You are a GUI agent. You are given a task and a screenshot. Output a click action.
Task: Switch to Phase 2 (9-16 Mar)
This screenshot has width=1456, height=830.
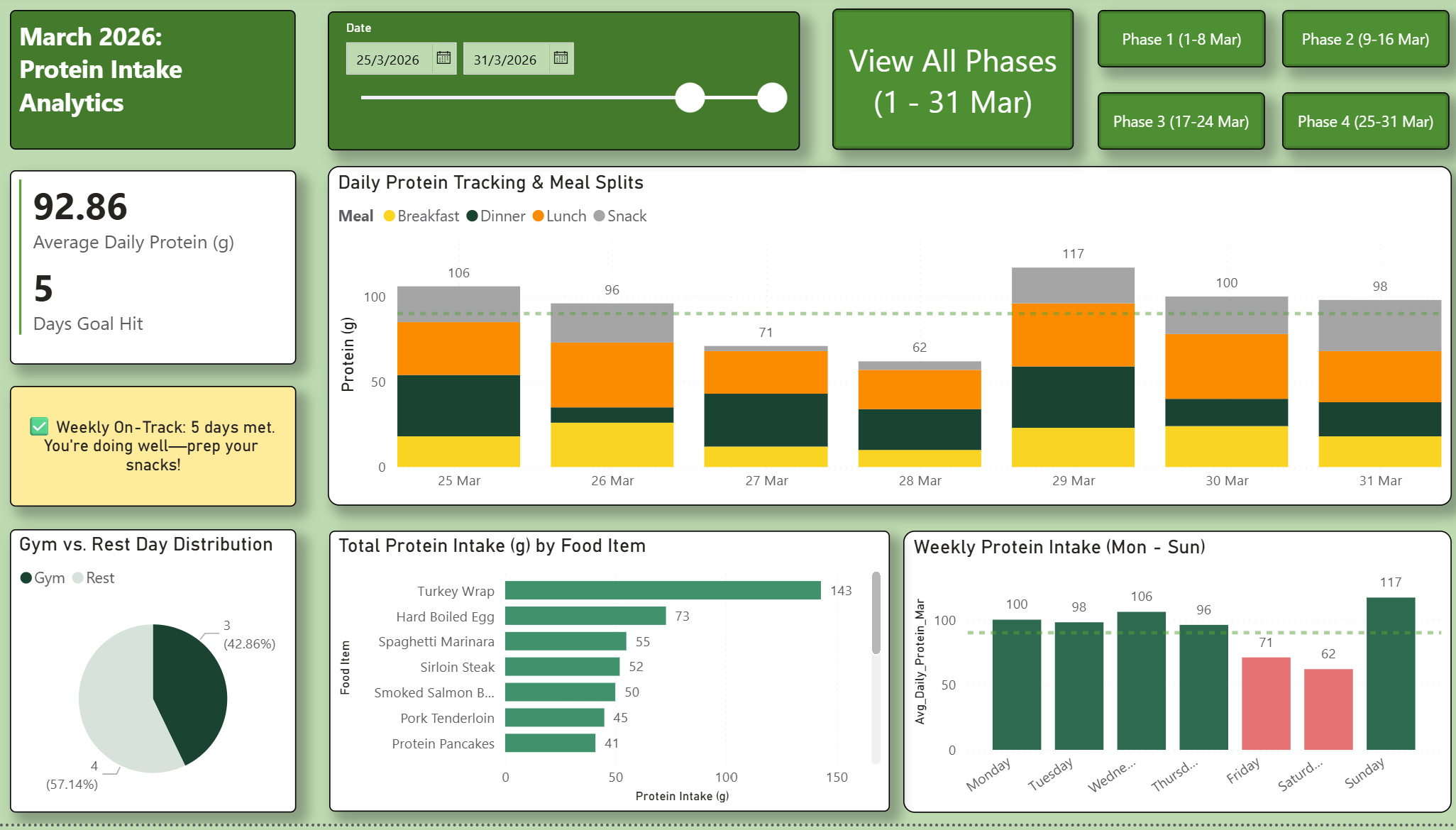pyautogui.click(x=1364, y=40)
